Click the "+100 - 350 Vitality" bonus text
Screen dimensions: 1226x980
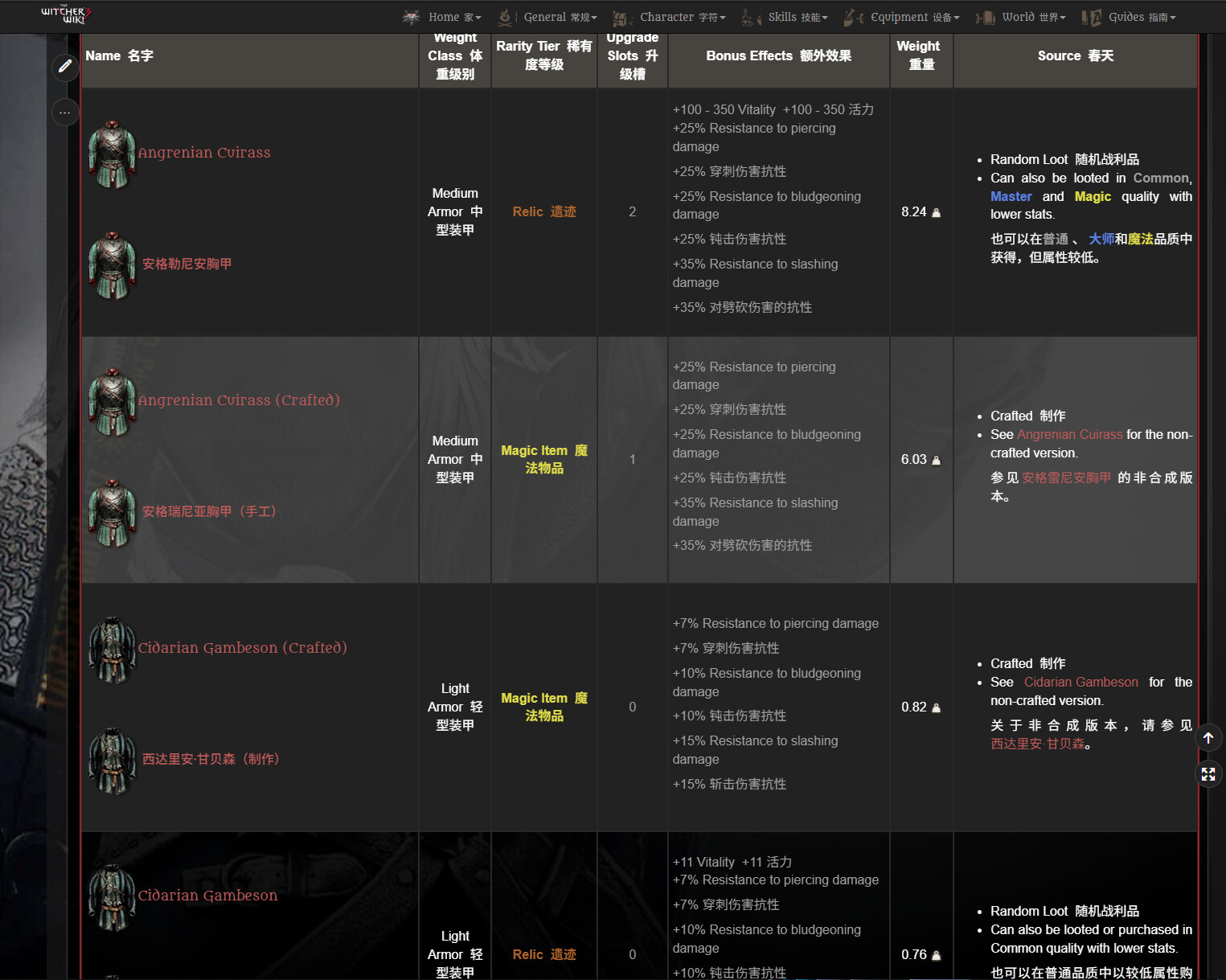724,109
